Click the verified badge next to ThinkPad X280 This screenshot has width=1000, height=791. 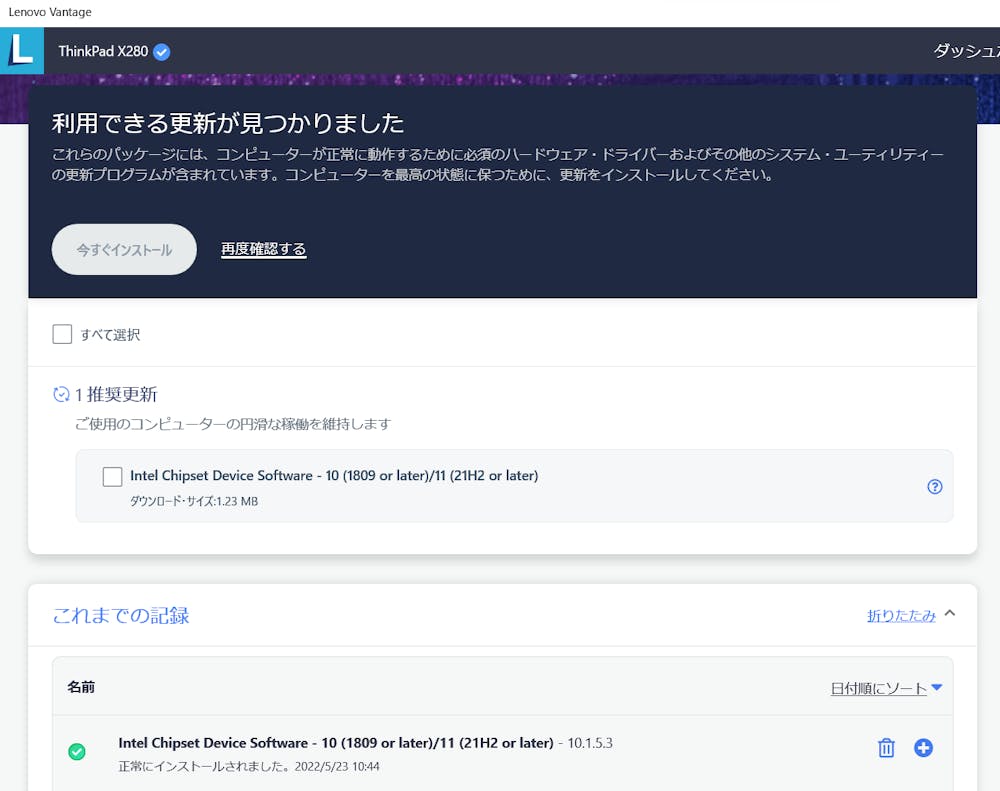[162, 52]
